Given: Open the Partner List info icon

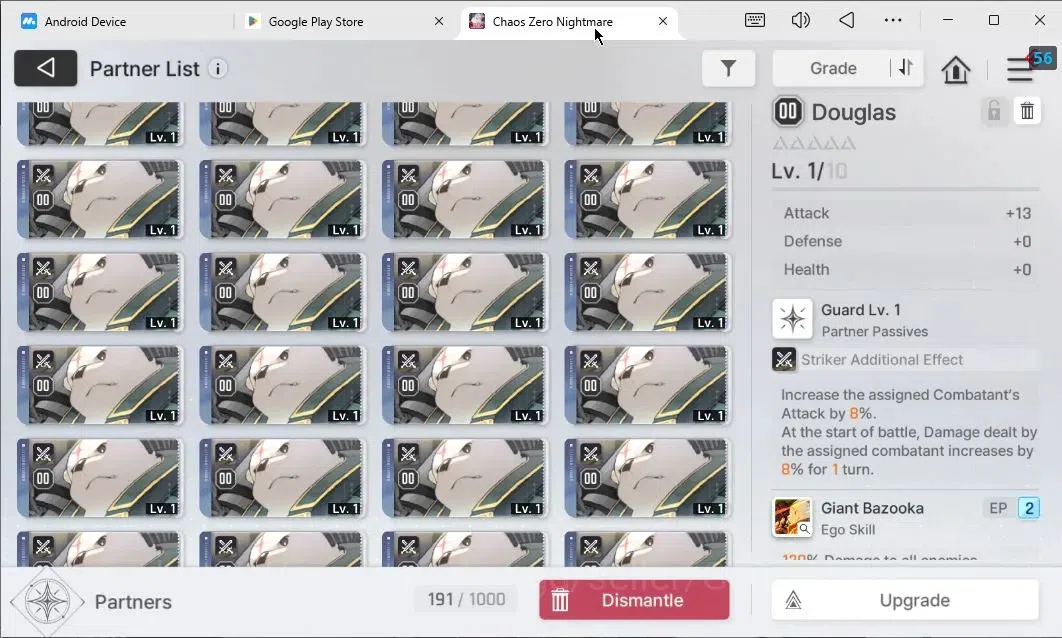Looking at the screenshot, I should 217,69.
